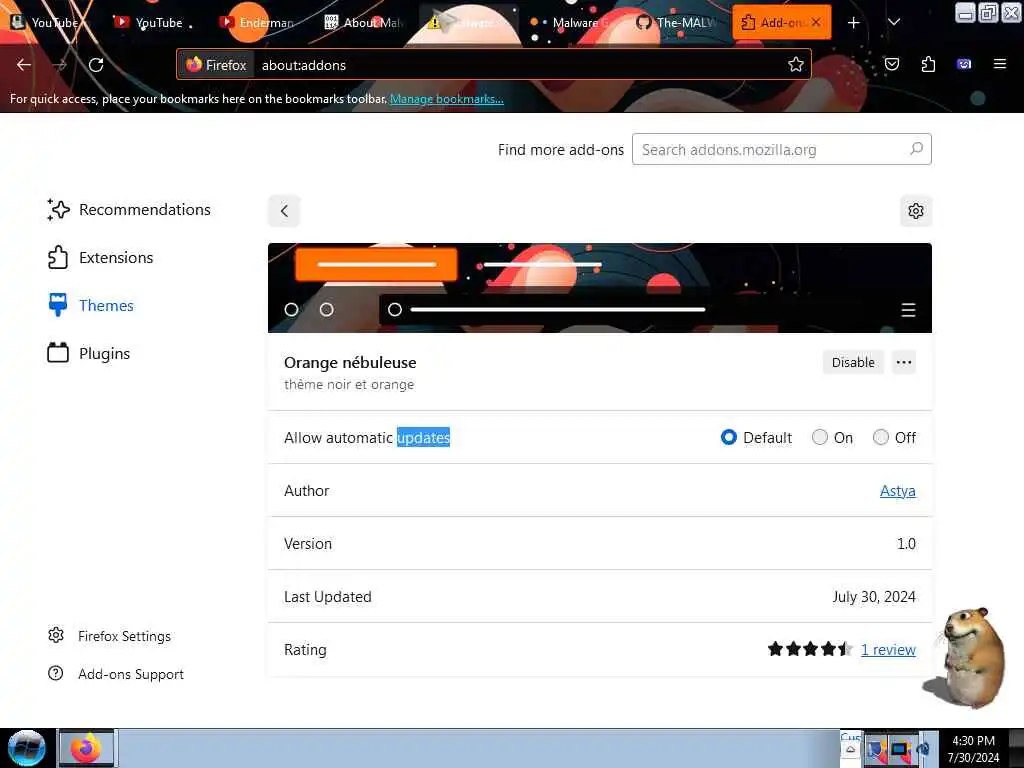Switch to the Enderman tab
Viewport: 1024px width, 768px height.
click(261, 23)
